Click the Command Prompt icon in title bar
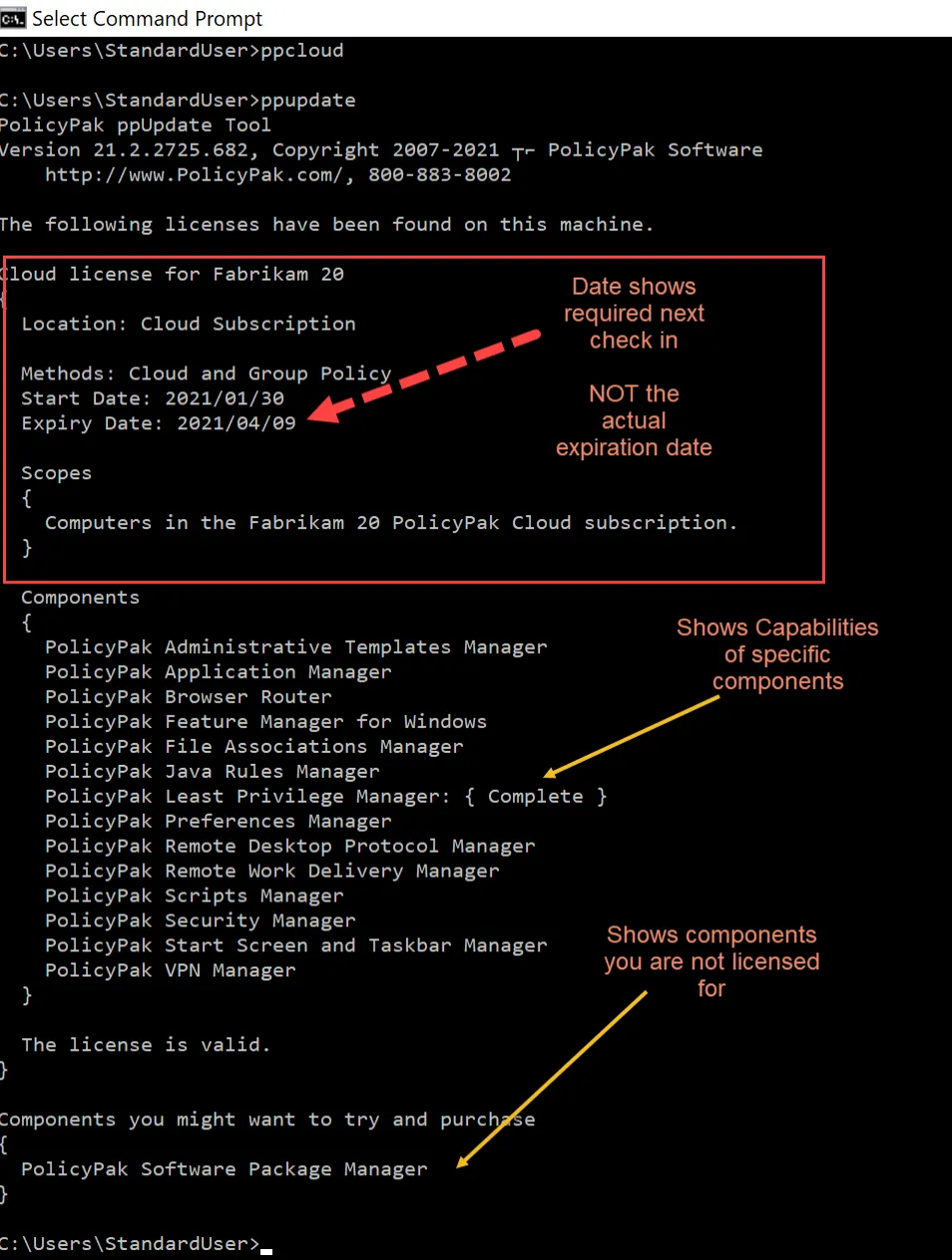The width and height of the screenshot is (952, 1260). (x=13, y=18)
